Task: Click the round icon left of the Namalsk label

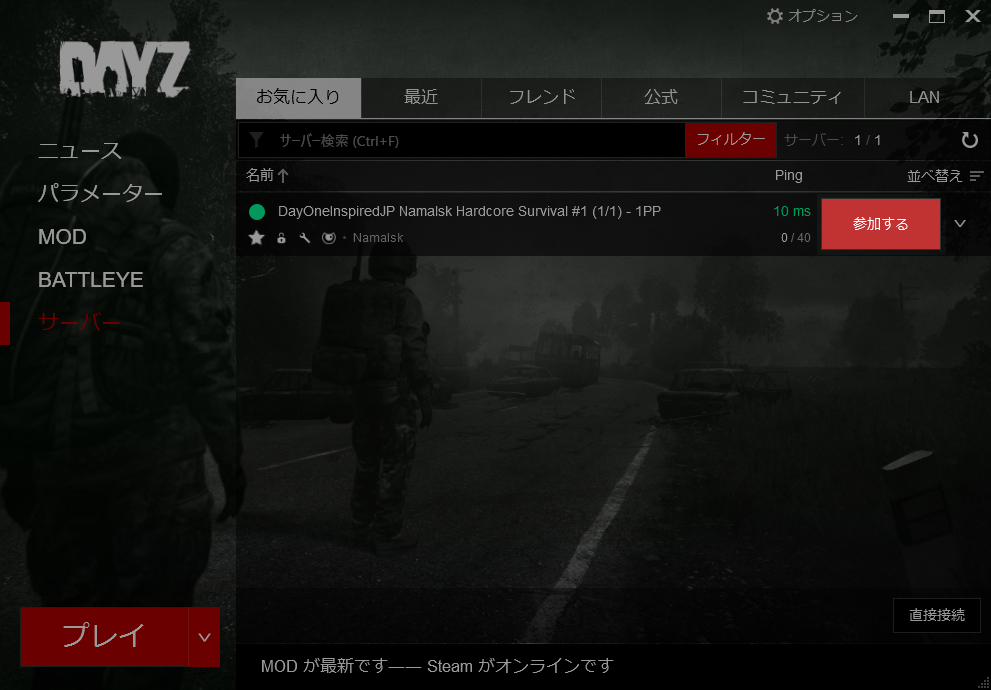Action: pyautogui.click(x=328, y=238)
